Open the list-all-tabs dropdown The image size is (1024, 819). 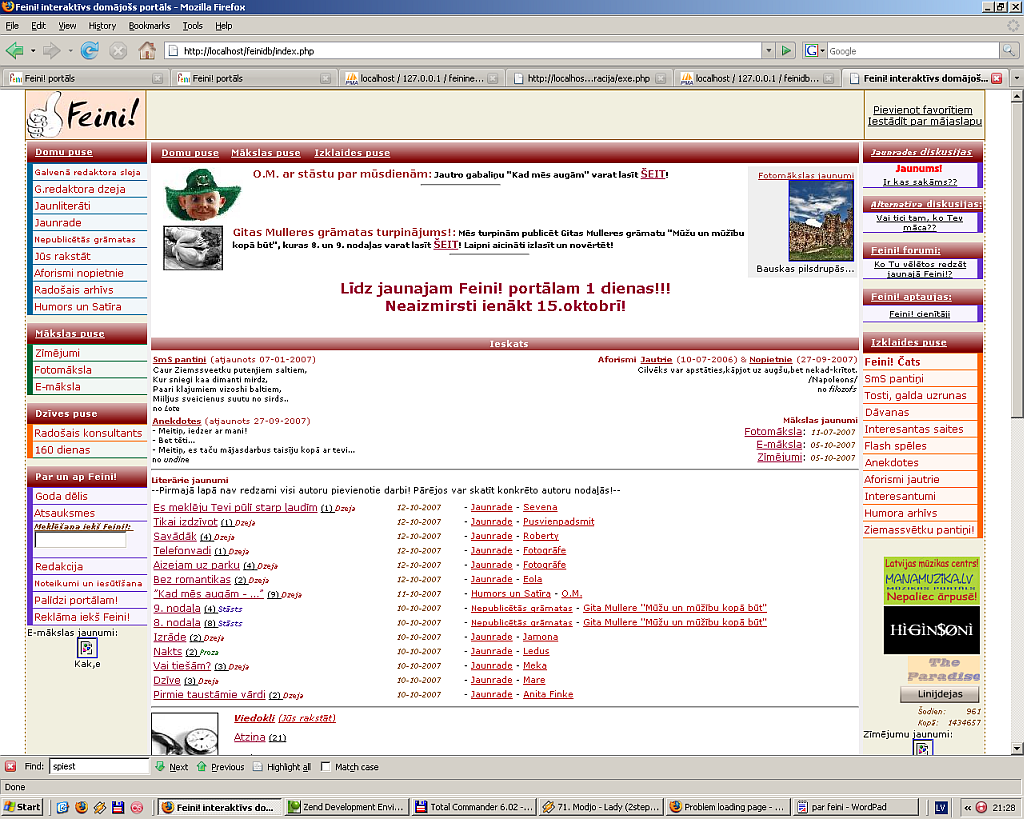pyautogui.click(x=1016, y=78)
